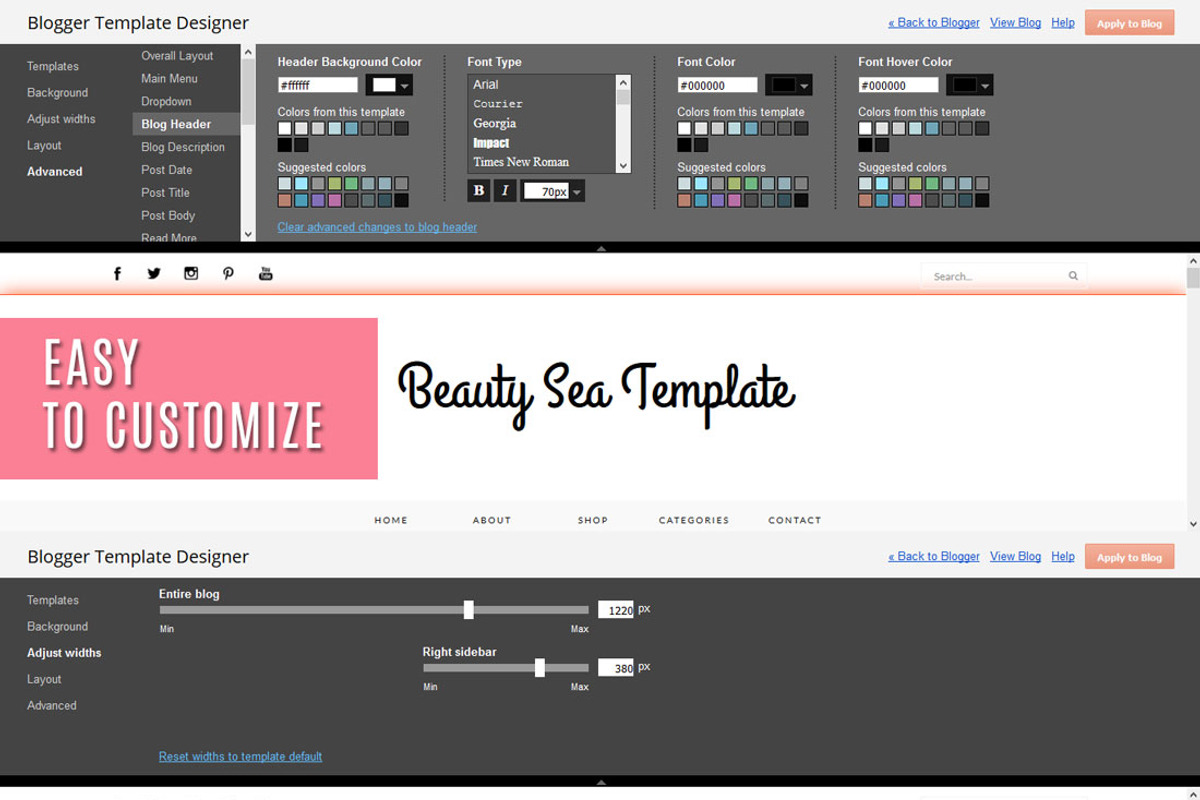Select Advanced in lower designer sidebar

click(x=52, y=705)
